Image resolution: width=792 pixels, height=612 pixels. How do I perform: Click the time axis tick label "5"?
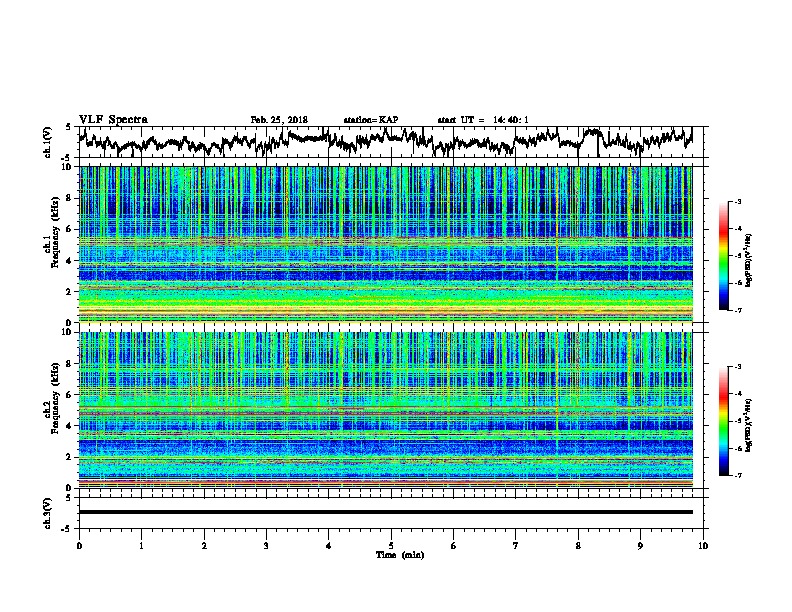[391, 546]
